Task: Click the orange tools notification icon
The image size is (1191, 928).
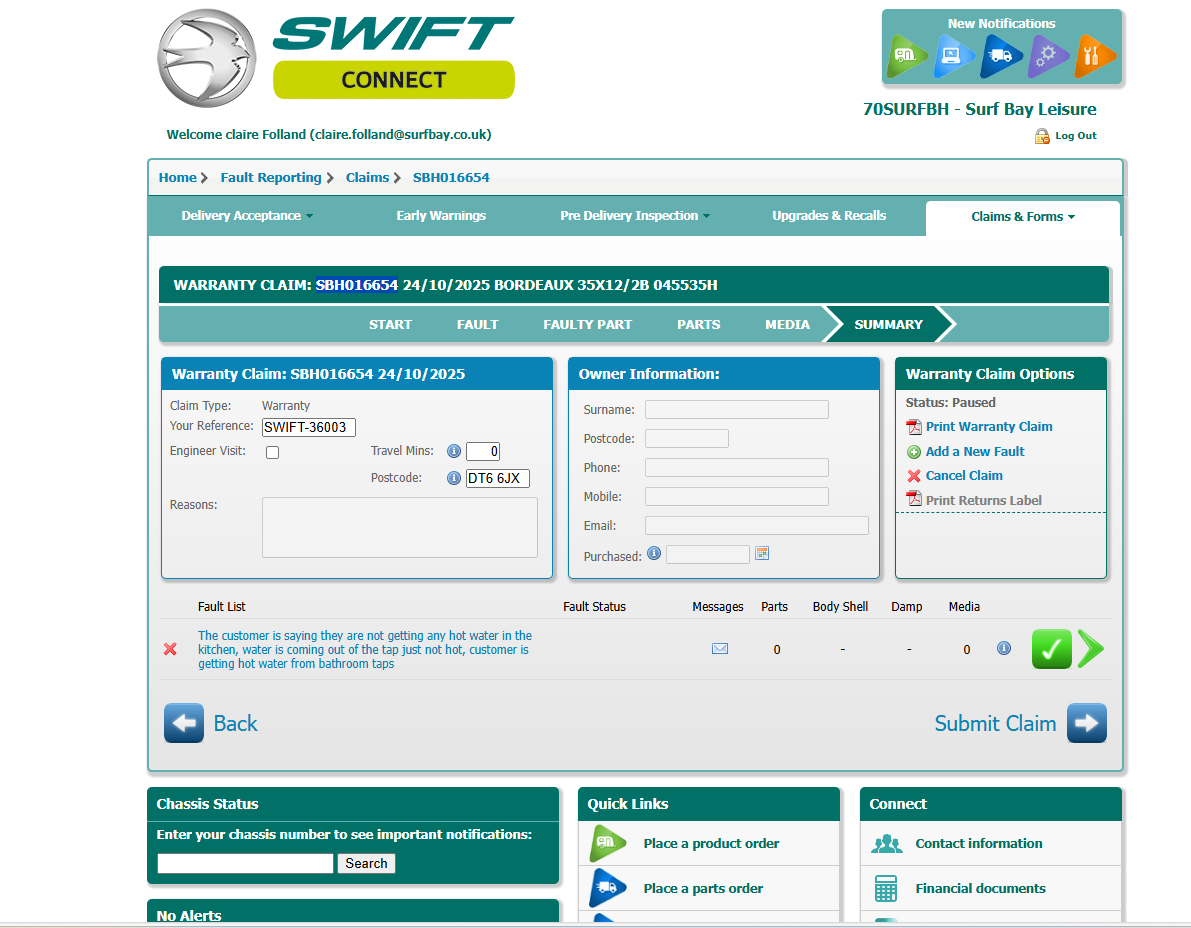Action: [1095, 56]
